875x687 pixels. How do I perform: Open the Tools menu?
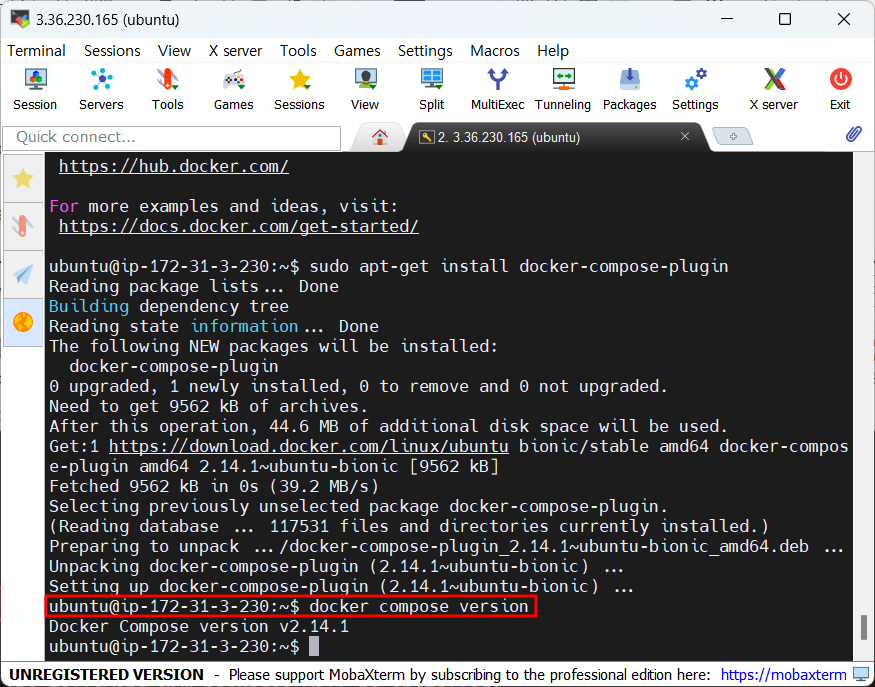click(298, 51)
